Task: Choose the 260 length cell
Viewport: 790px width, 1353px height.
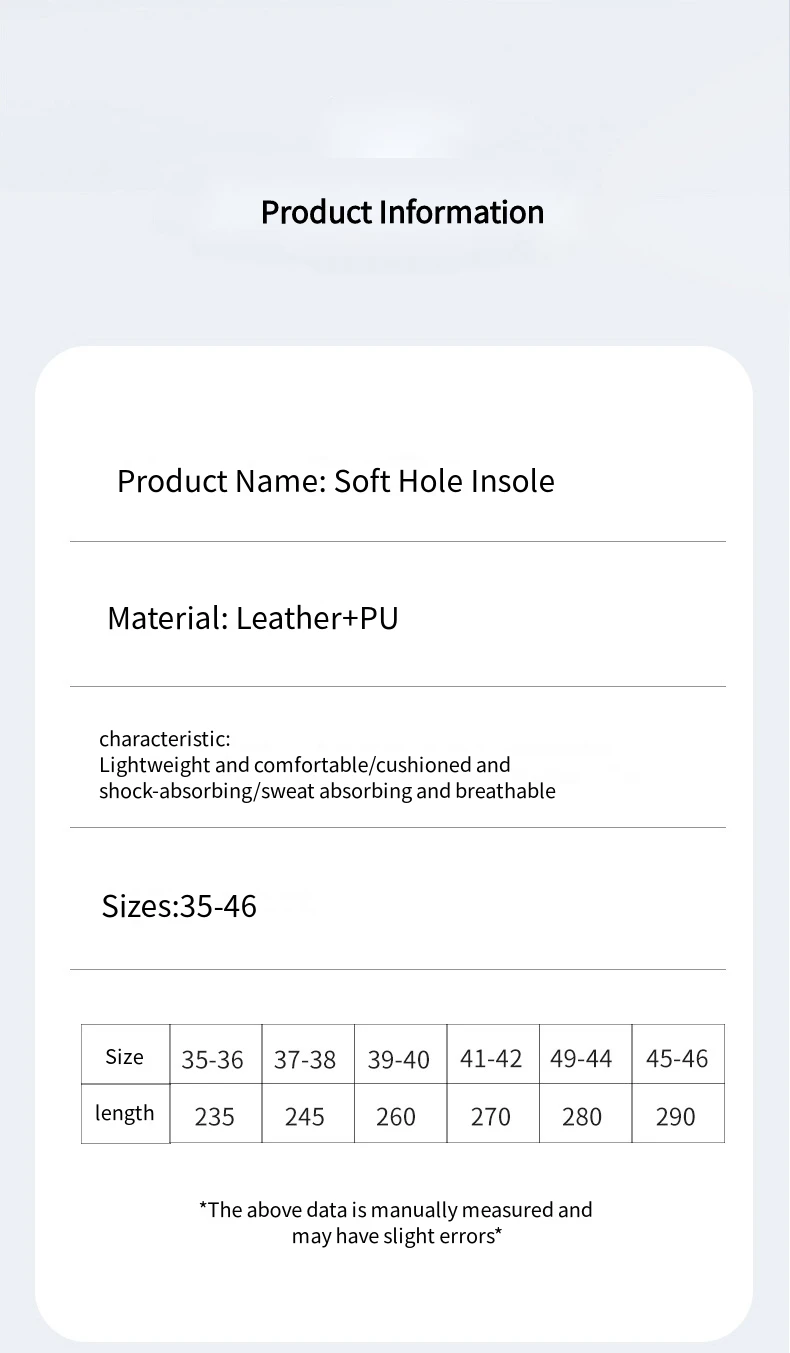Action: (396, 1117)
